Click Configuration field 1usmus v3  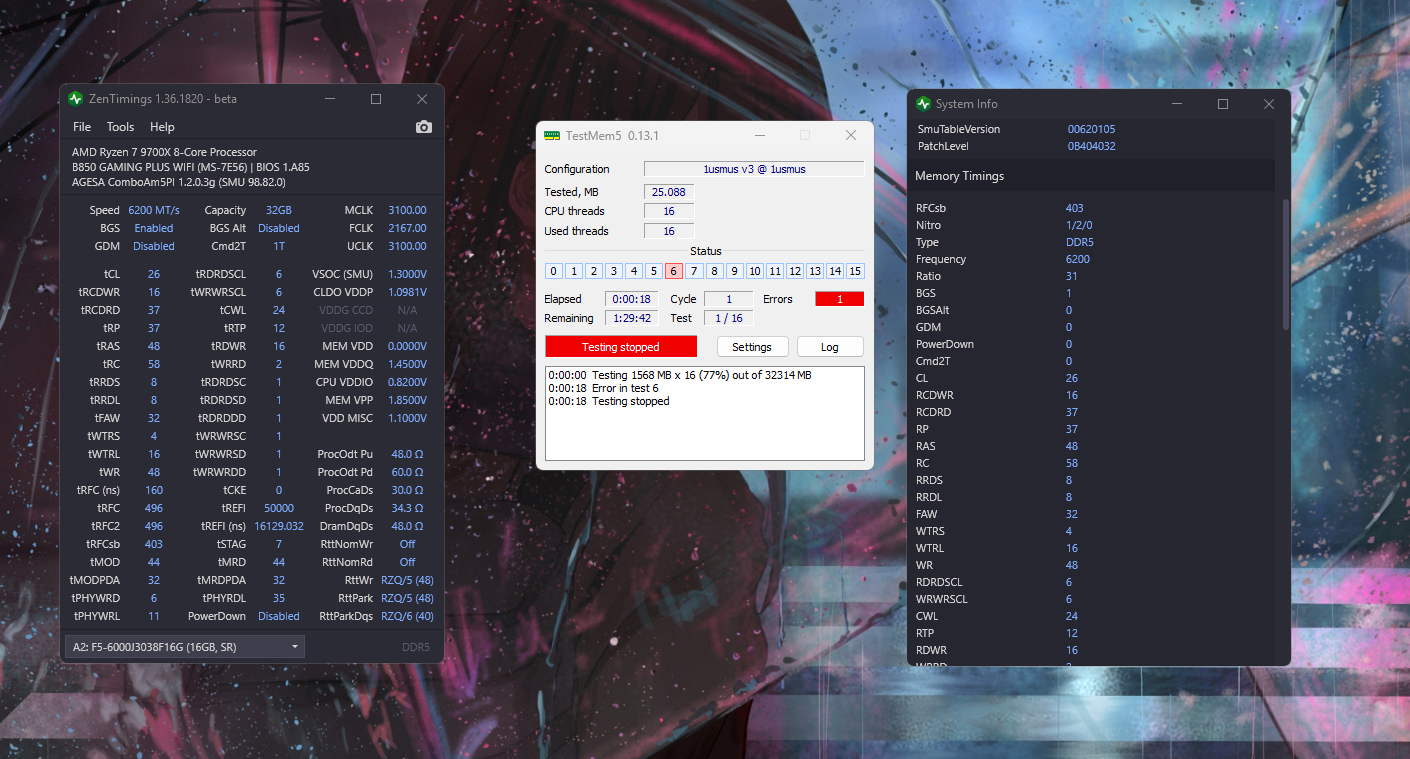[754, 169]
